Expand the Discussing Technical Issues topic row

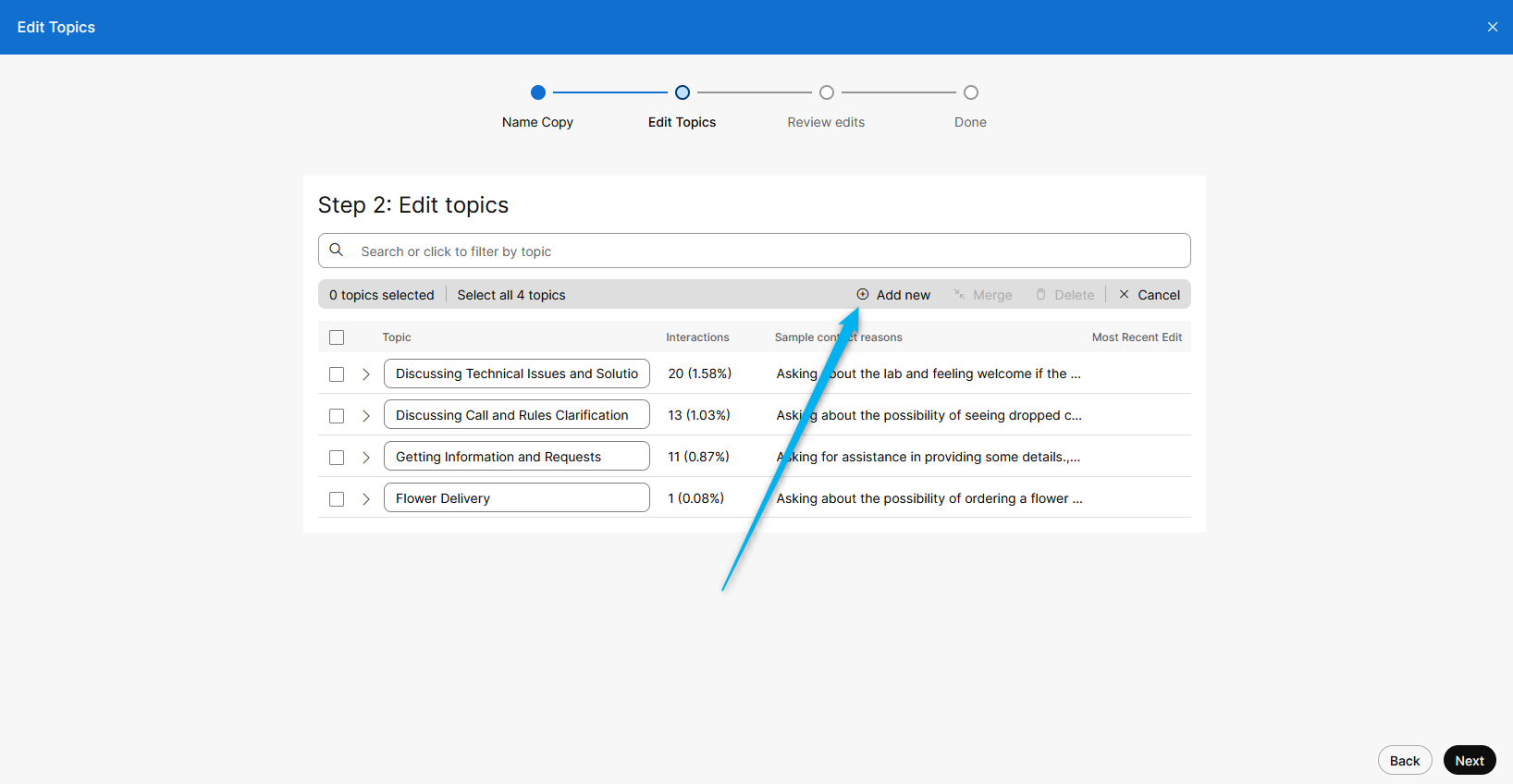366,374
